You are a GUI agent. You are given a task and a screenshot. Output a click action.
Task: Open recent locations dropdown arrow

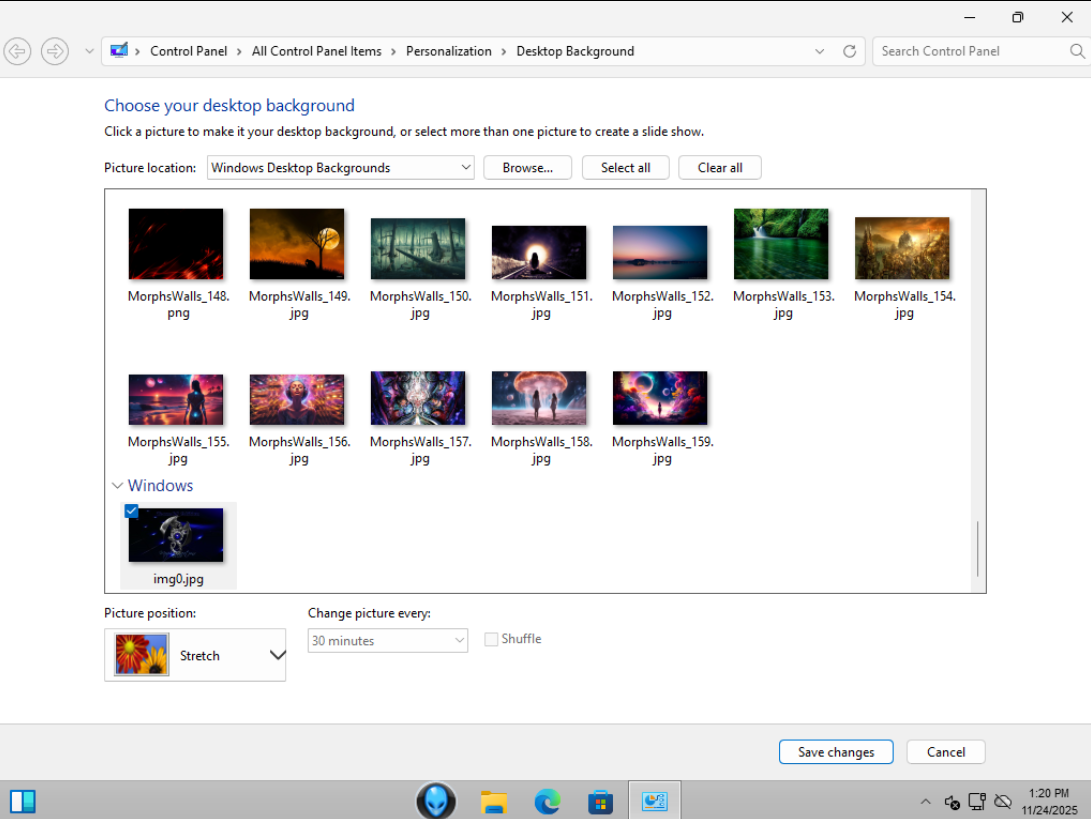[89, 51]
